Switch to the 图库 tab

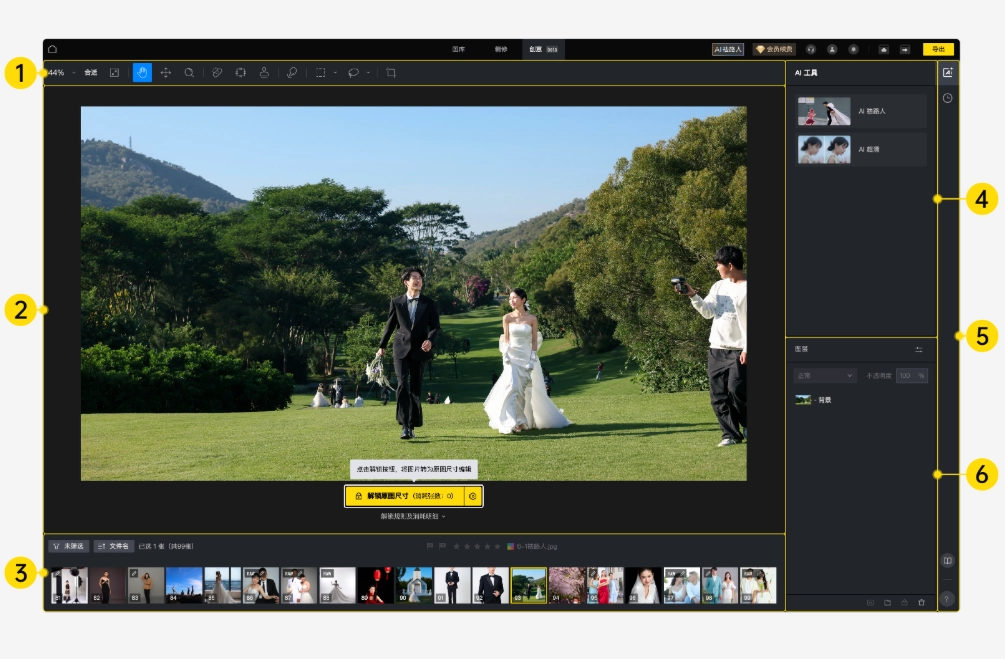[x=458, y=49]
